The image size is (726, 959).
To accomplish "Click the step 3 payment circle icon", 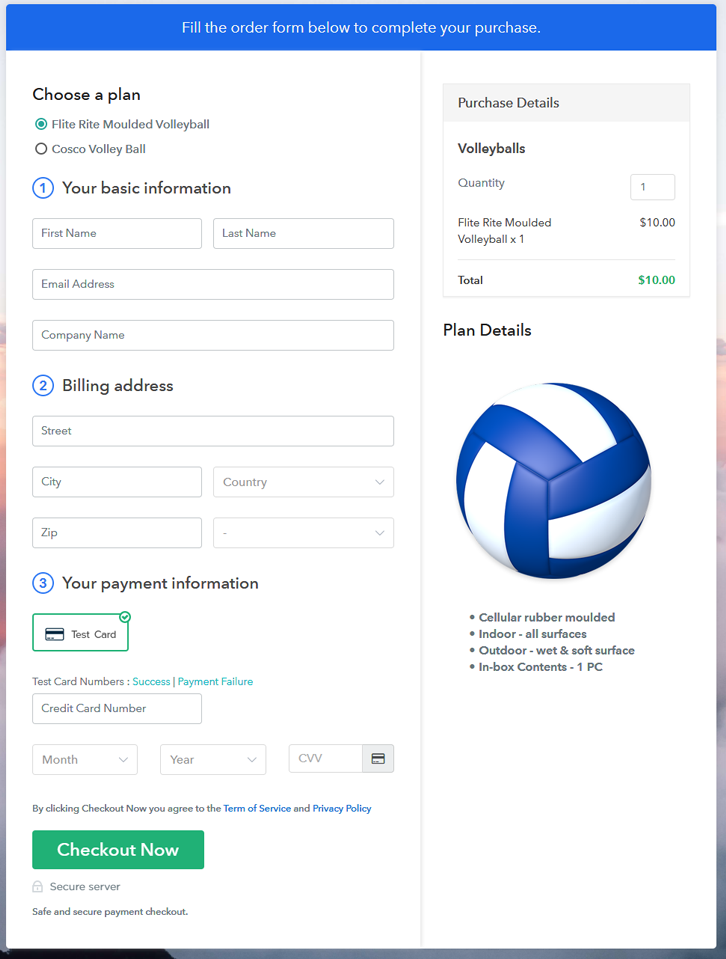I will 43,583.
